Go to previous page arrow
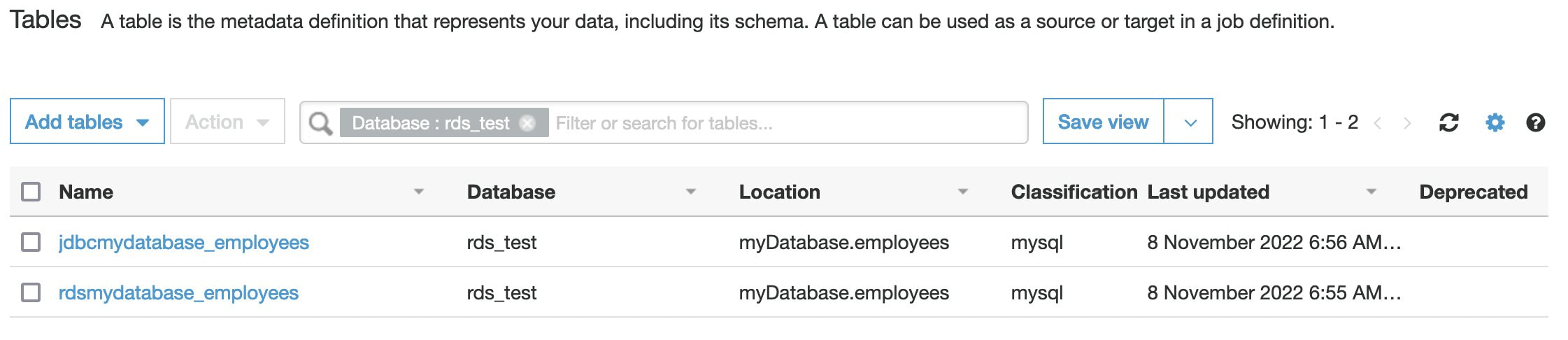The height and width of the screenshot is (340, 1568). pyautogui.click(x=1377, y=123)
